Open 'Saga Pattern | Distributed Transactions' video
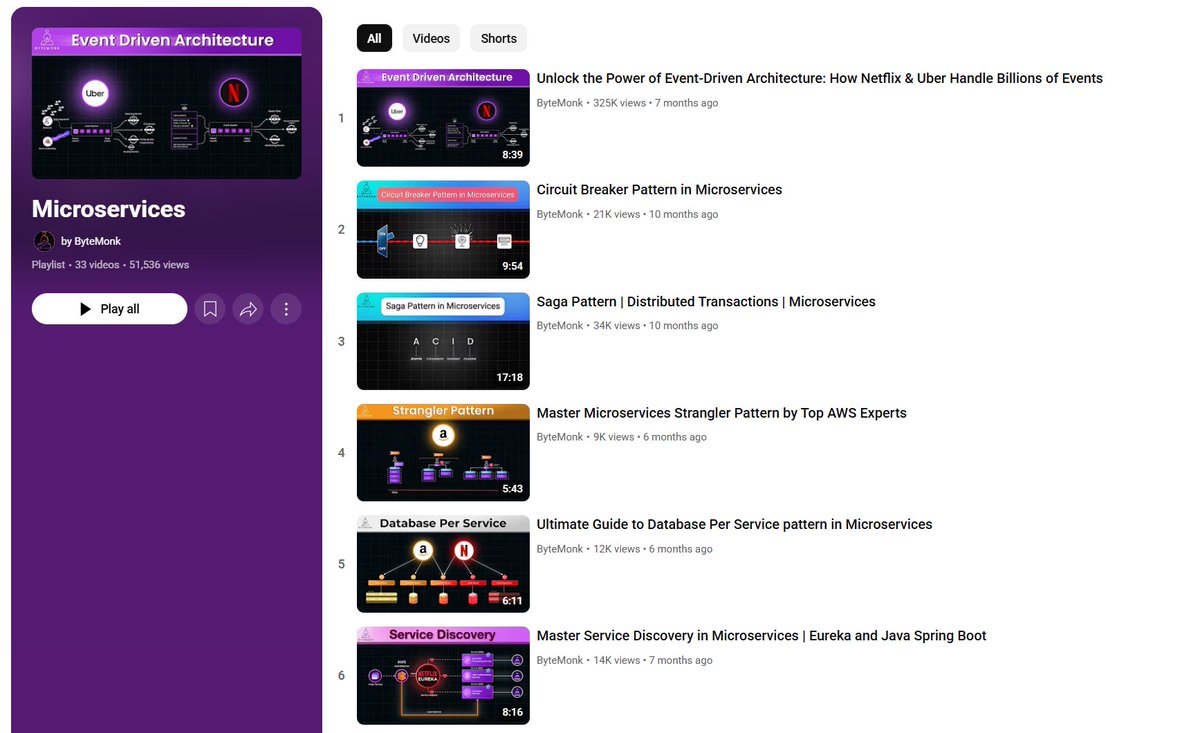Viewport: 1200px width, 733px height. (705, 301)
